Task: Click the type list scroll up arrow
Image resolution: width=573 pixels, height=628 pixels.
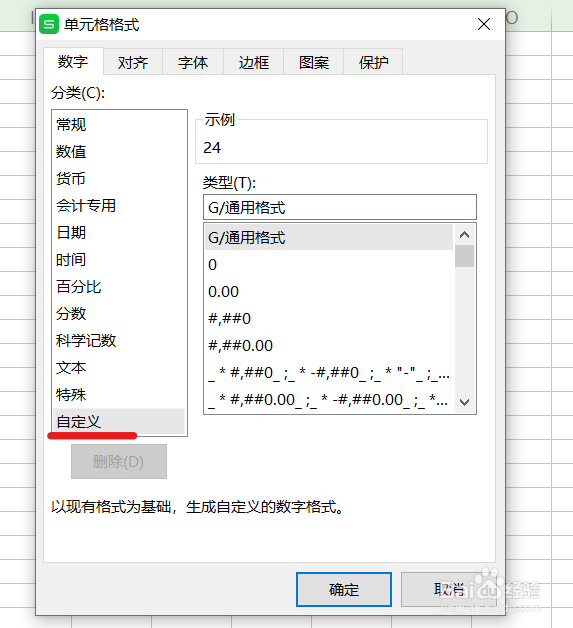Action: pos(464,235)
